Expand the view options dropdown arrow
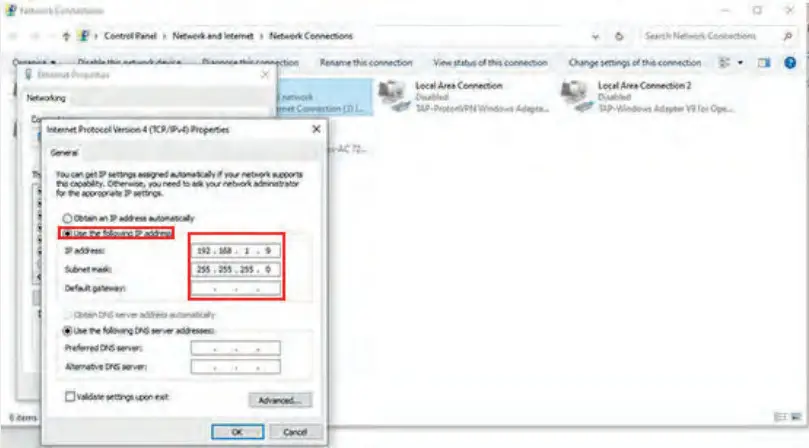809x448 pixels. pyautogui.click(x=740, y=62)
